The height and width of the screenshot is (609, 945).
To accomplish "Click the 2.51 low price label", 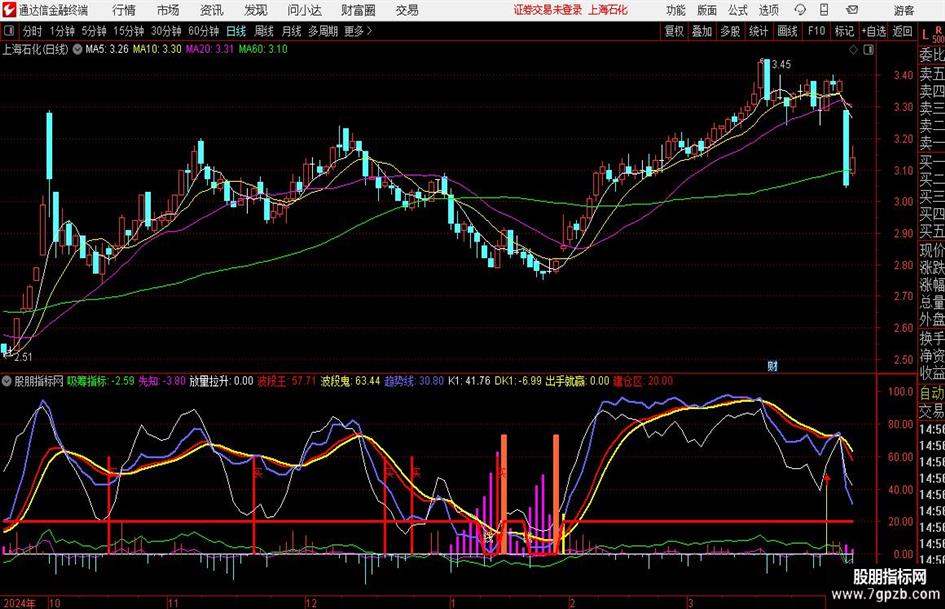I will 23,357.
